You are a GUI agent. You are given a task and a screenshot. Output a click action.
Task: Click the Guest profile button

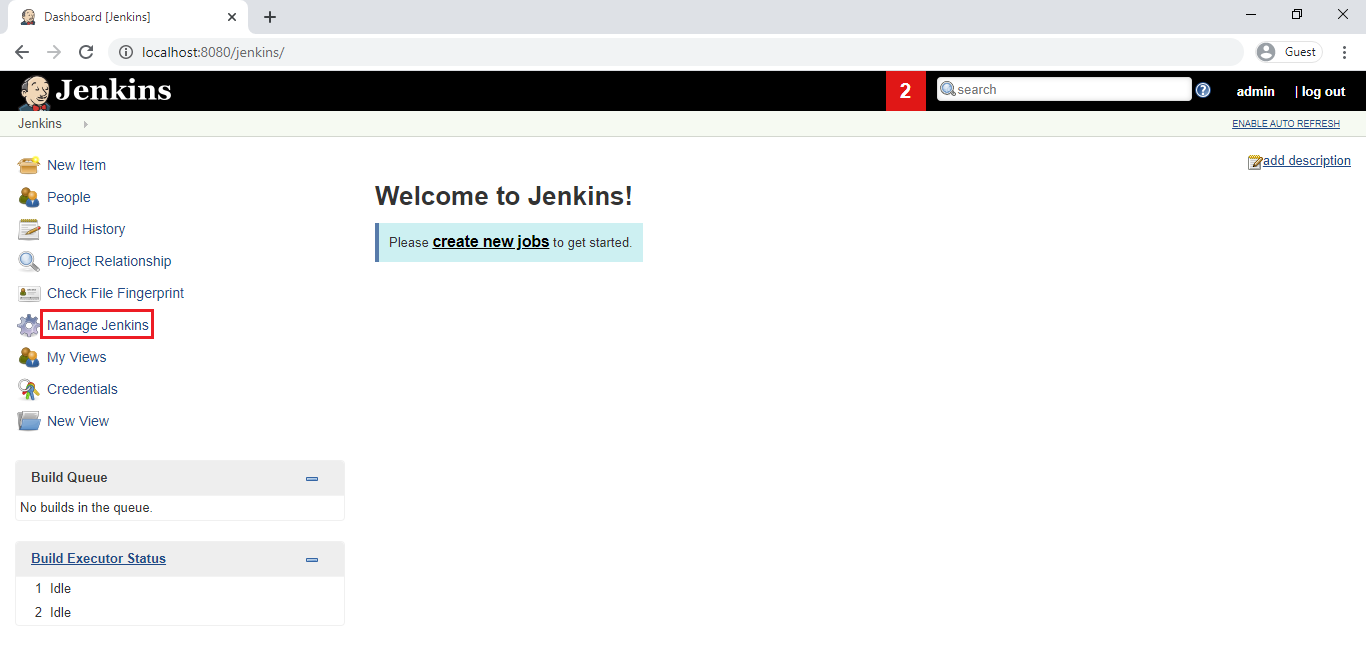[x=1288, y=52]
